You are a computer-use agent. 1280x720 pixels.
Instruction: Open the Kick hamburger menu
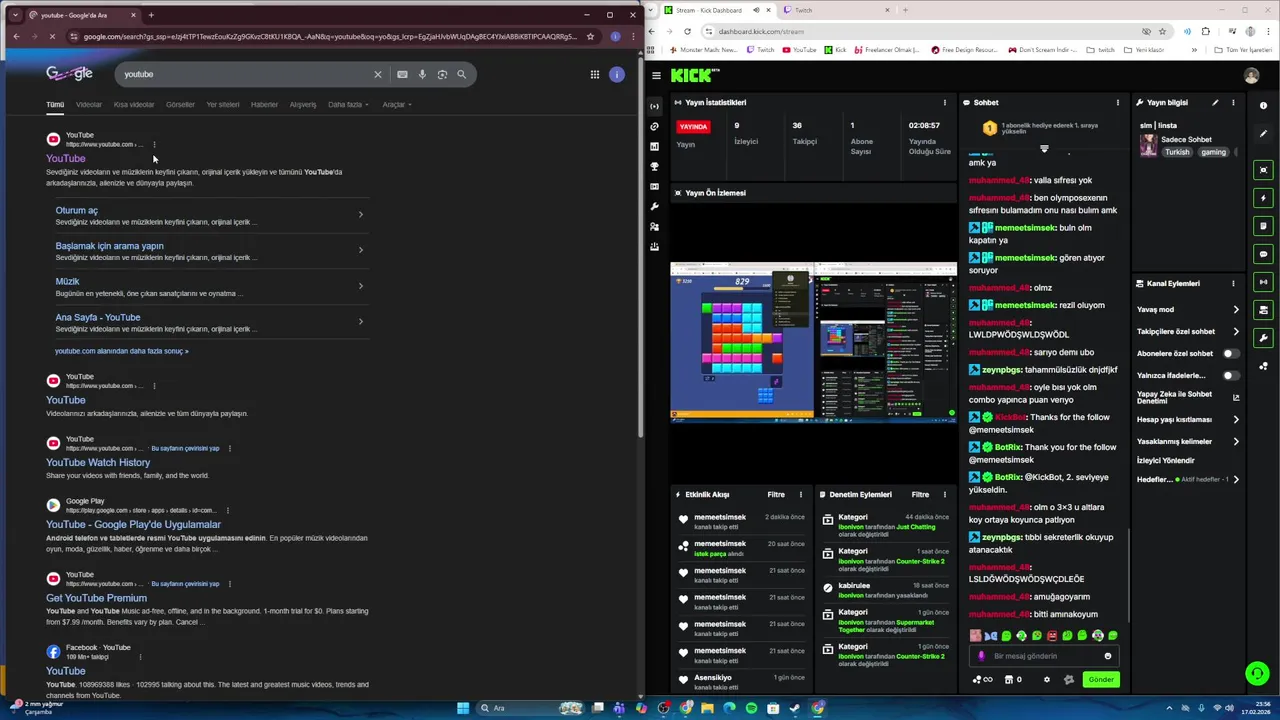(x=656, y=75)
